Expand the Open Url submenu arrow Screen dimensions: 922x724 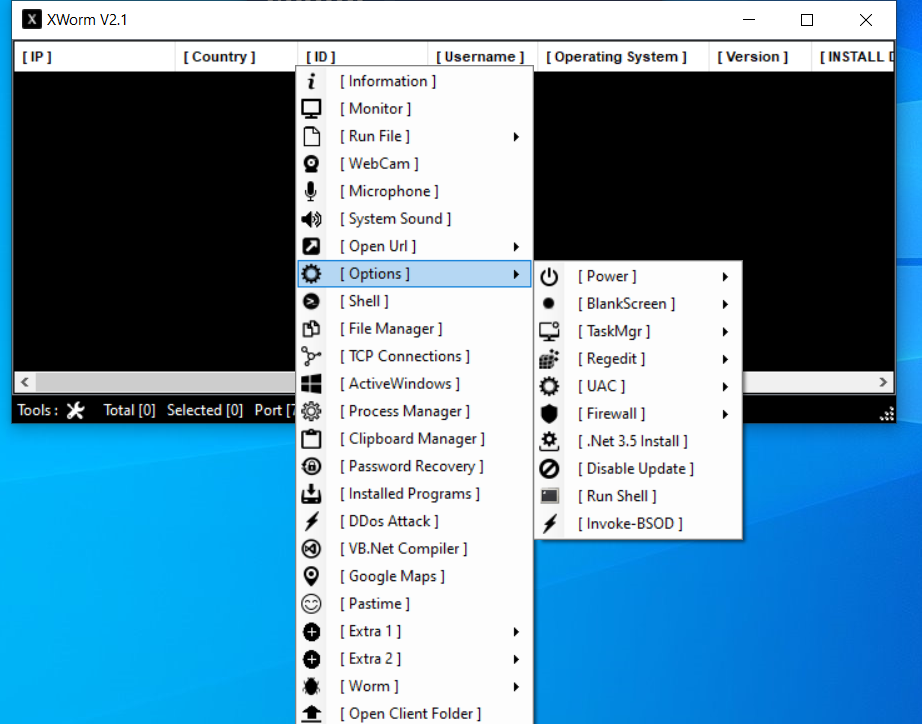(x=516, y=246)
